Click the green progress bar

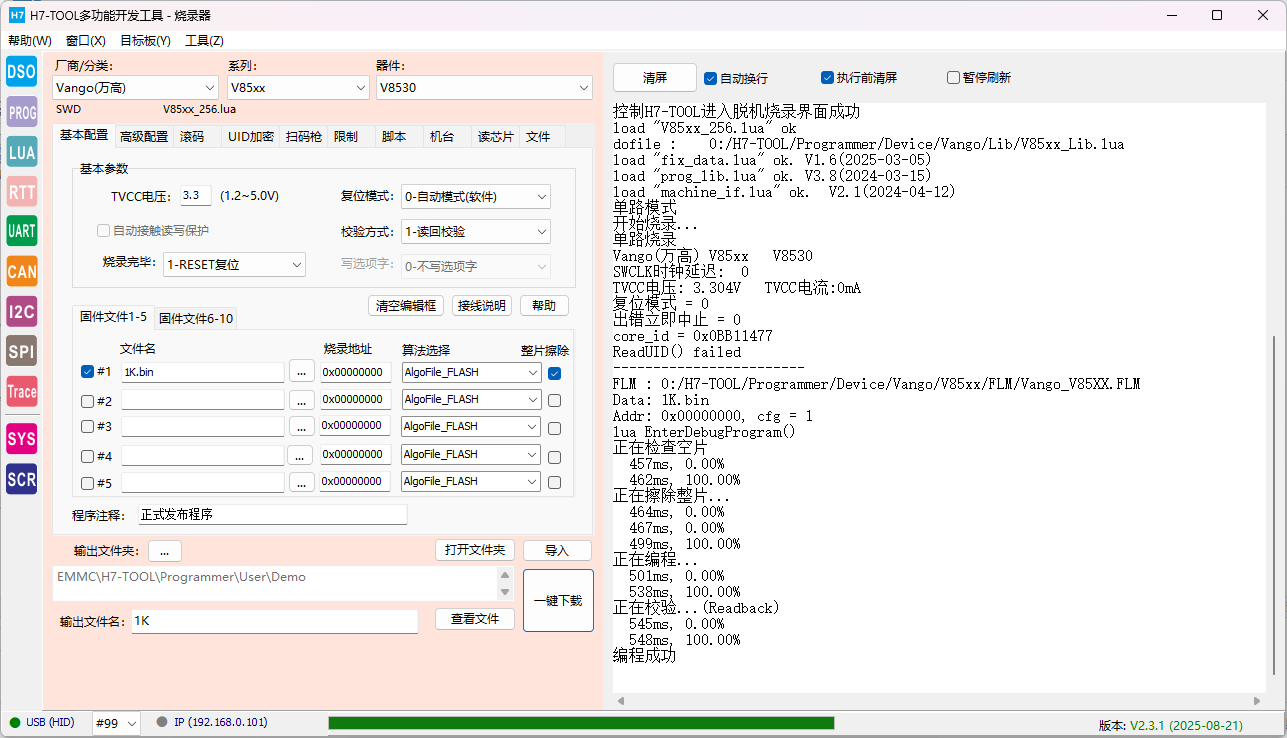click(580, 723)
